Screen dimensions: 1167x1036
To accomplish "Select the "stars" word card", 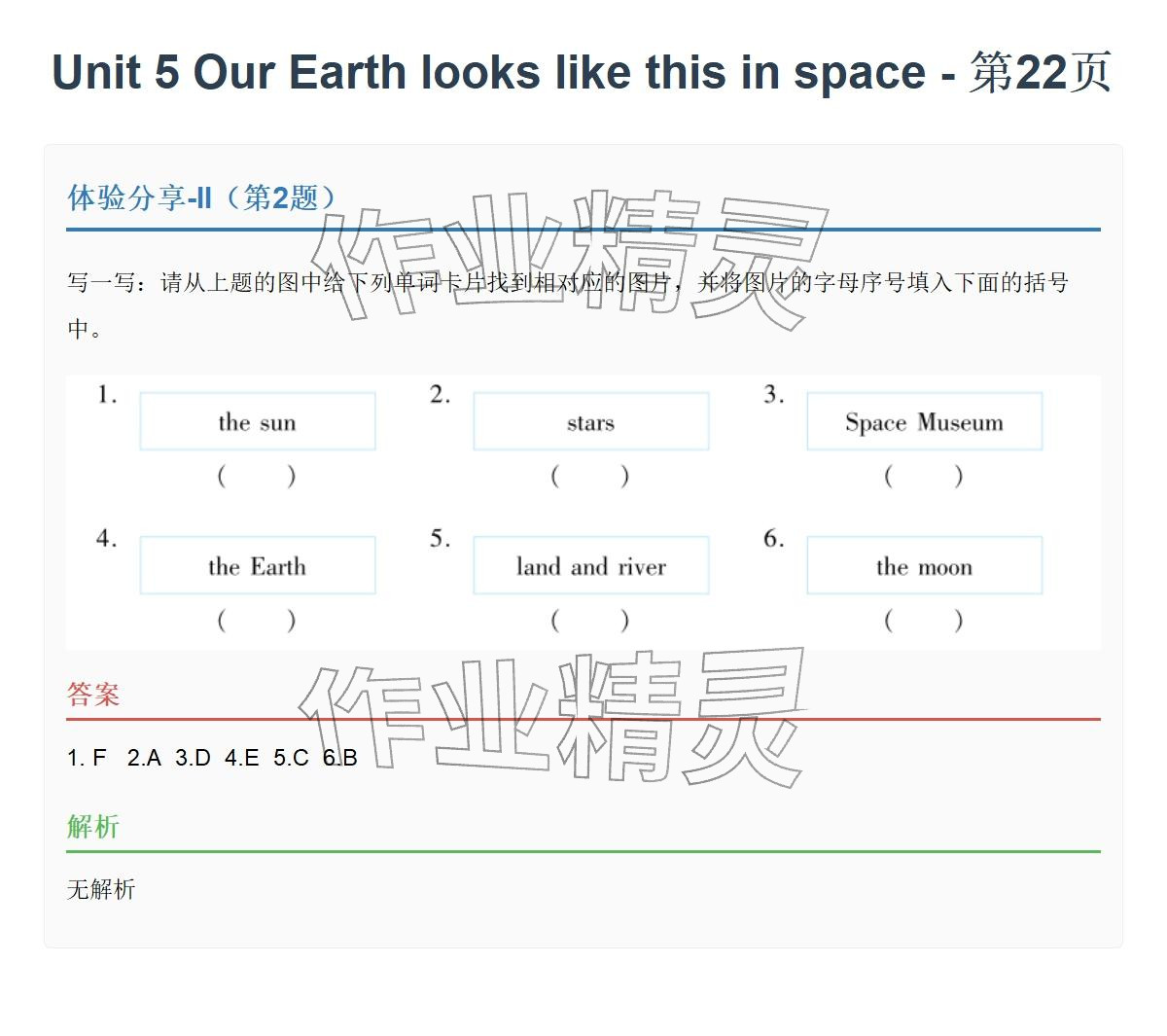I will click(x=590, y=421).
